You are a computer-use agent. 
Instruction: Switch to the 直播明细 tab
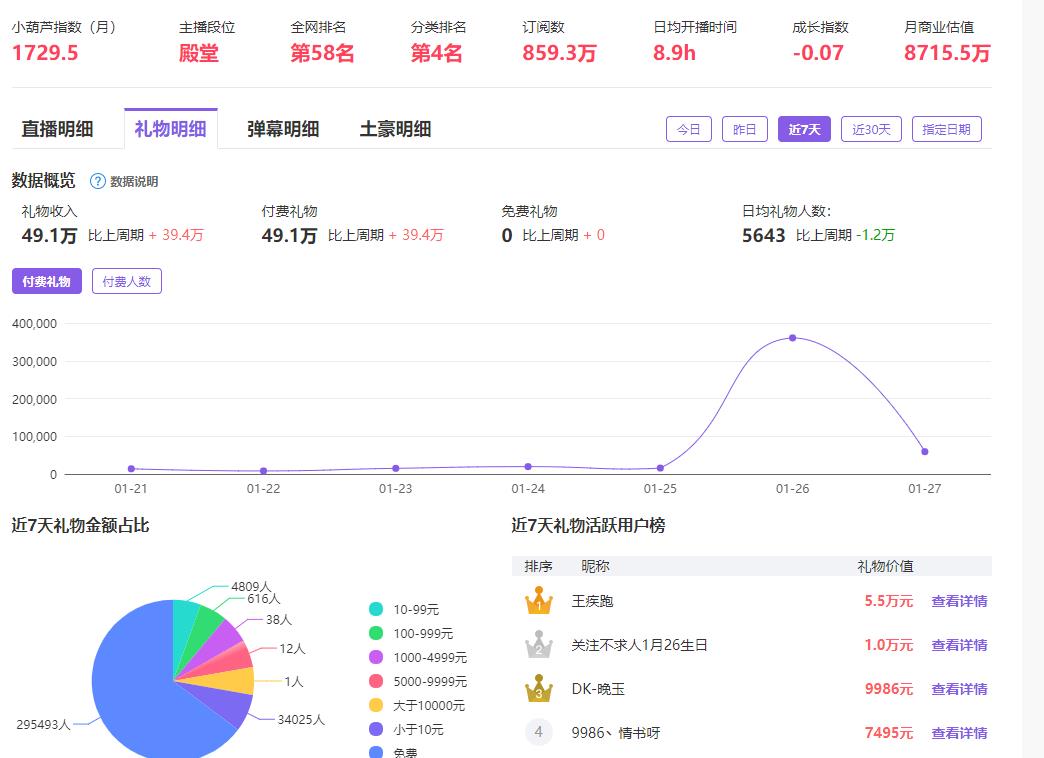coord(57,129)
